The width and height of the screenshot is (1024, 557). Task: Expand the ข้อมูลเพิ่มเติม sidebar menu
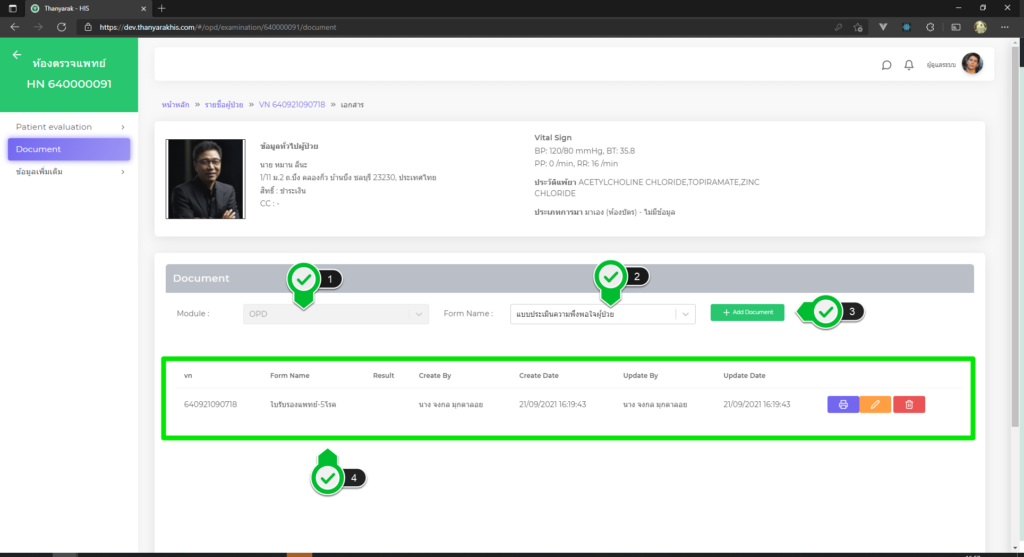point(69,172)
